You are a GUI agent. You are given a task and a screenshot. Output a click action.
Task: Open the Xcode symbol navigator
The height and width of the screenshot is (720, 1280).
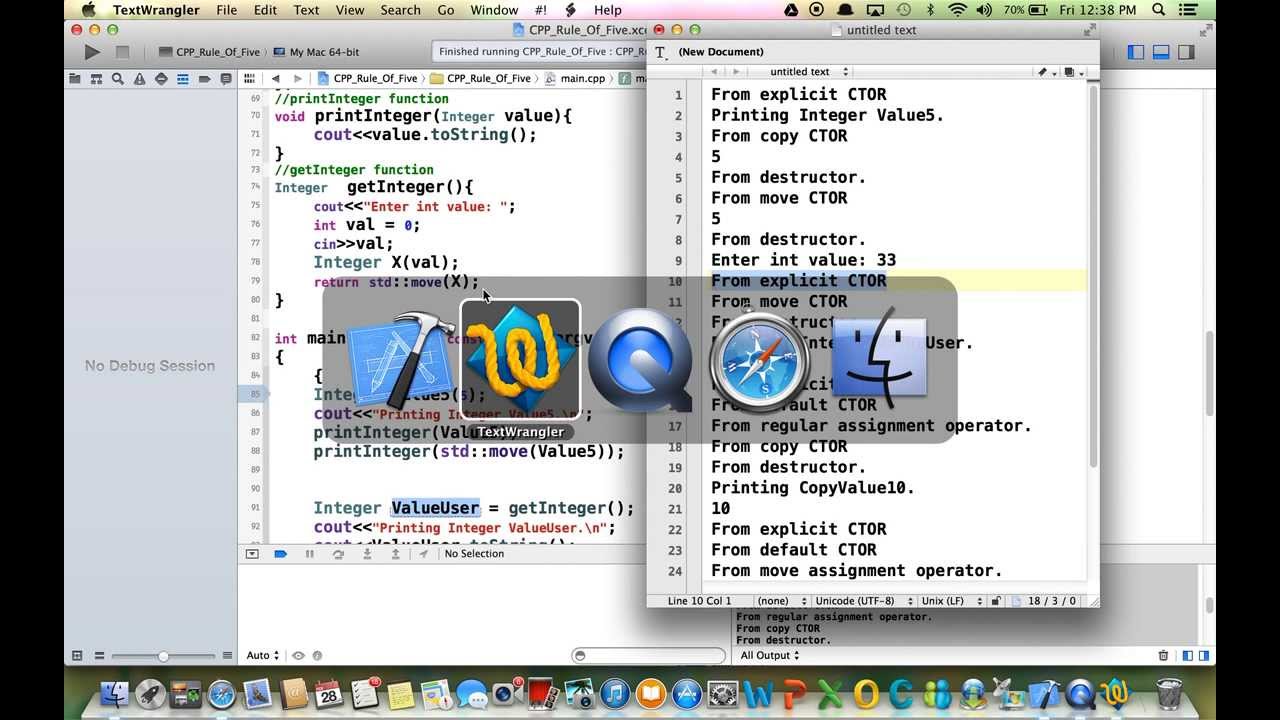pyautogui.click(x=96, y=78)
